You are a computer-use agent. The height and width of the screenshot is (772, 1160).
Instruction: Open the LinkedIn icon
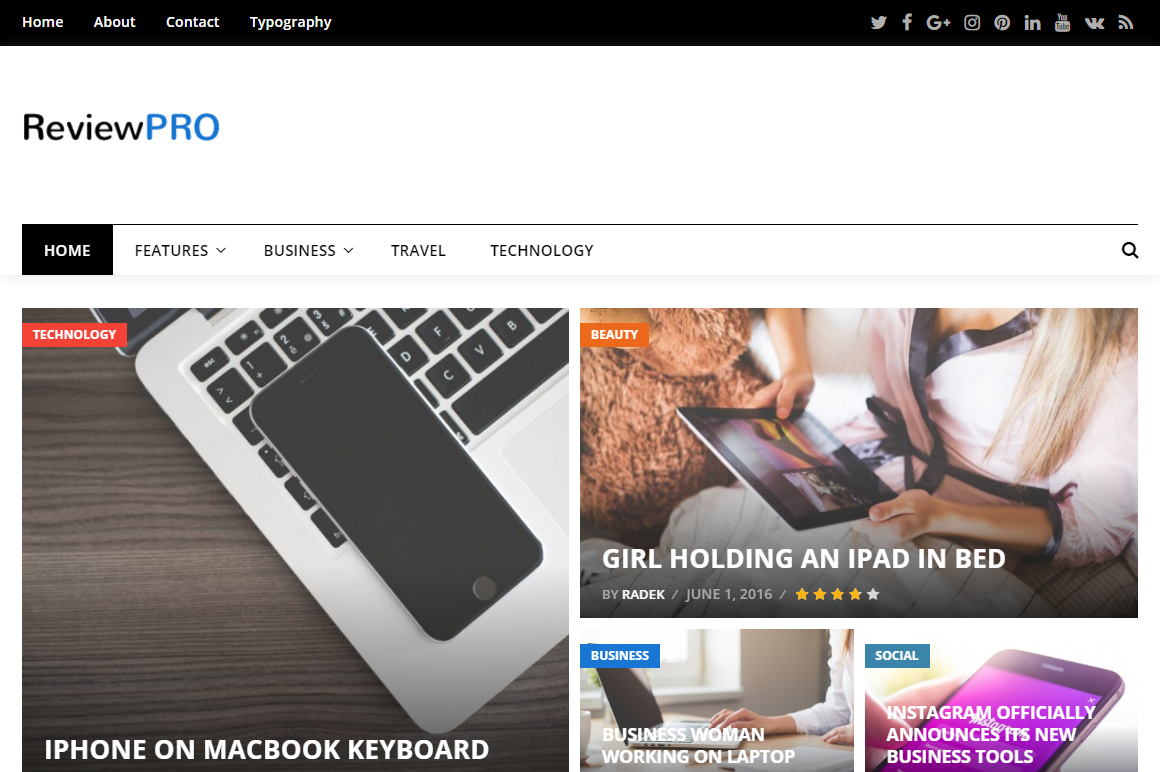(x=1032, y=22)
